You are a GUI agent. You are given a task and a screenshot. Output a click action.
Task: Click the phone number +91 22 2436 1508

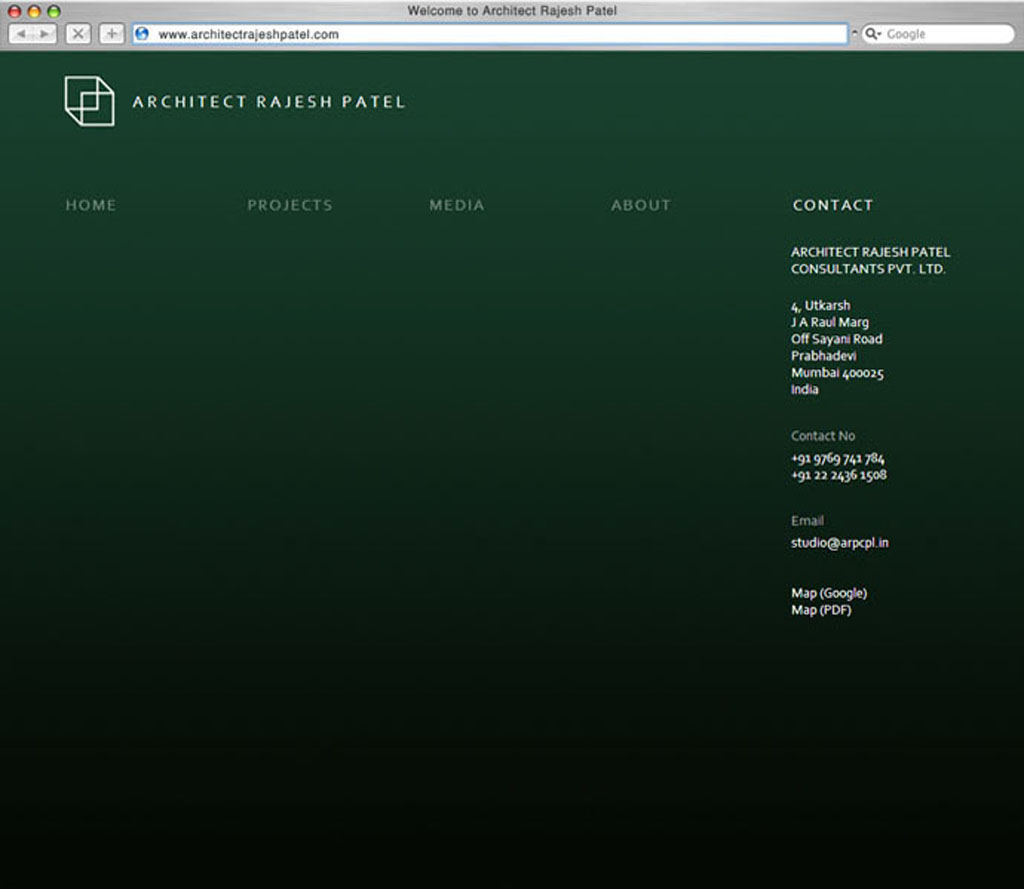coord(839,476)
